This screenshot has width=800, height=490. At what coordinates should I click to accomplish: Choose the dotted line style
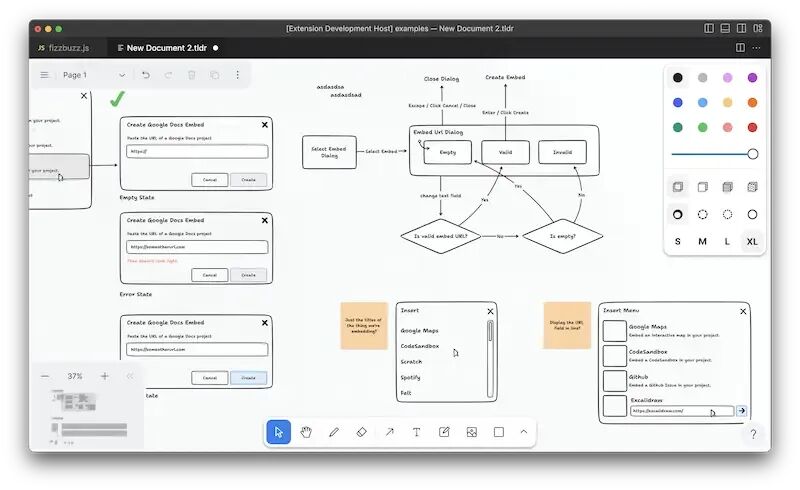coord(728,214)
